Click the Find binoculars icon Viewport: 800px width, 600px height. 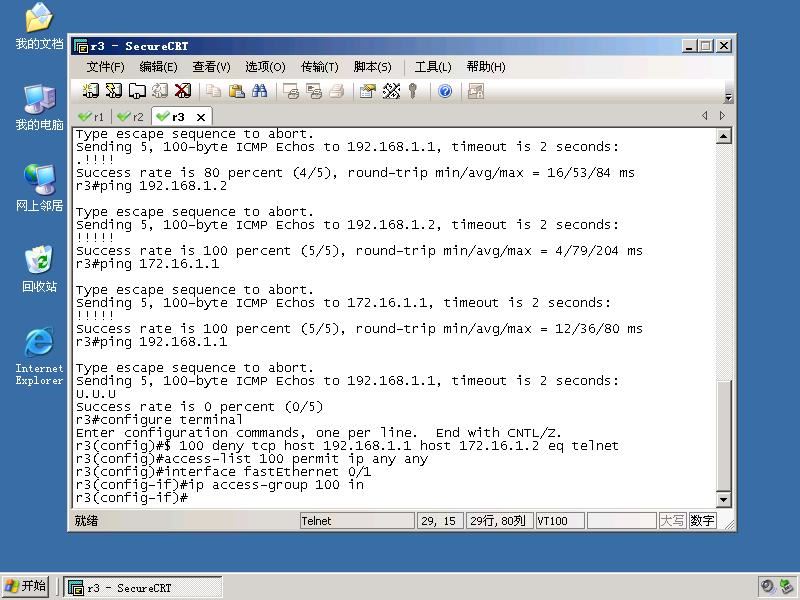(259, 91)
